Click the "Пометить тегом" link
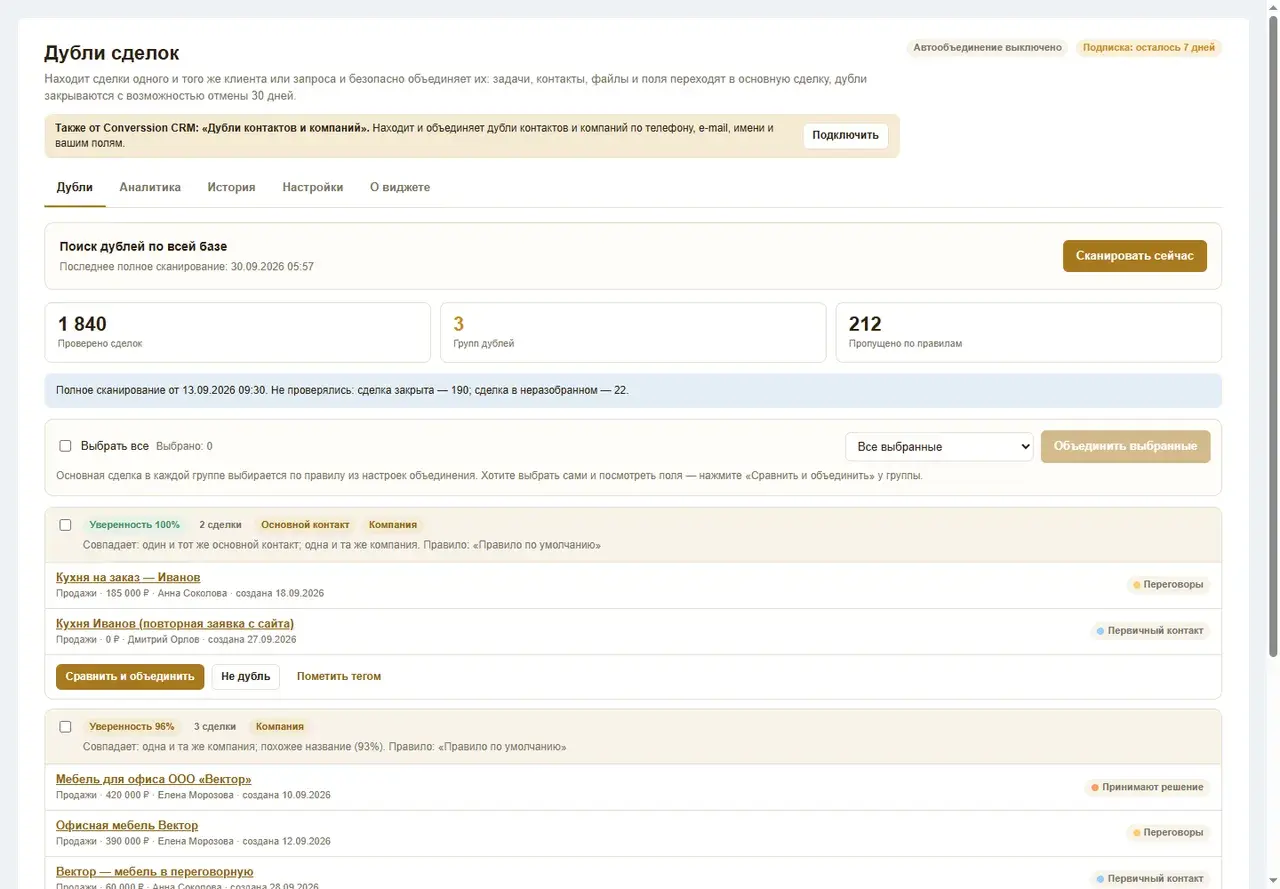1280x889 pixels. 339,676
